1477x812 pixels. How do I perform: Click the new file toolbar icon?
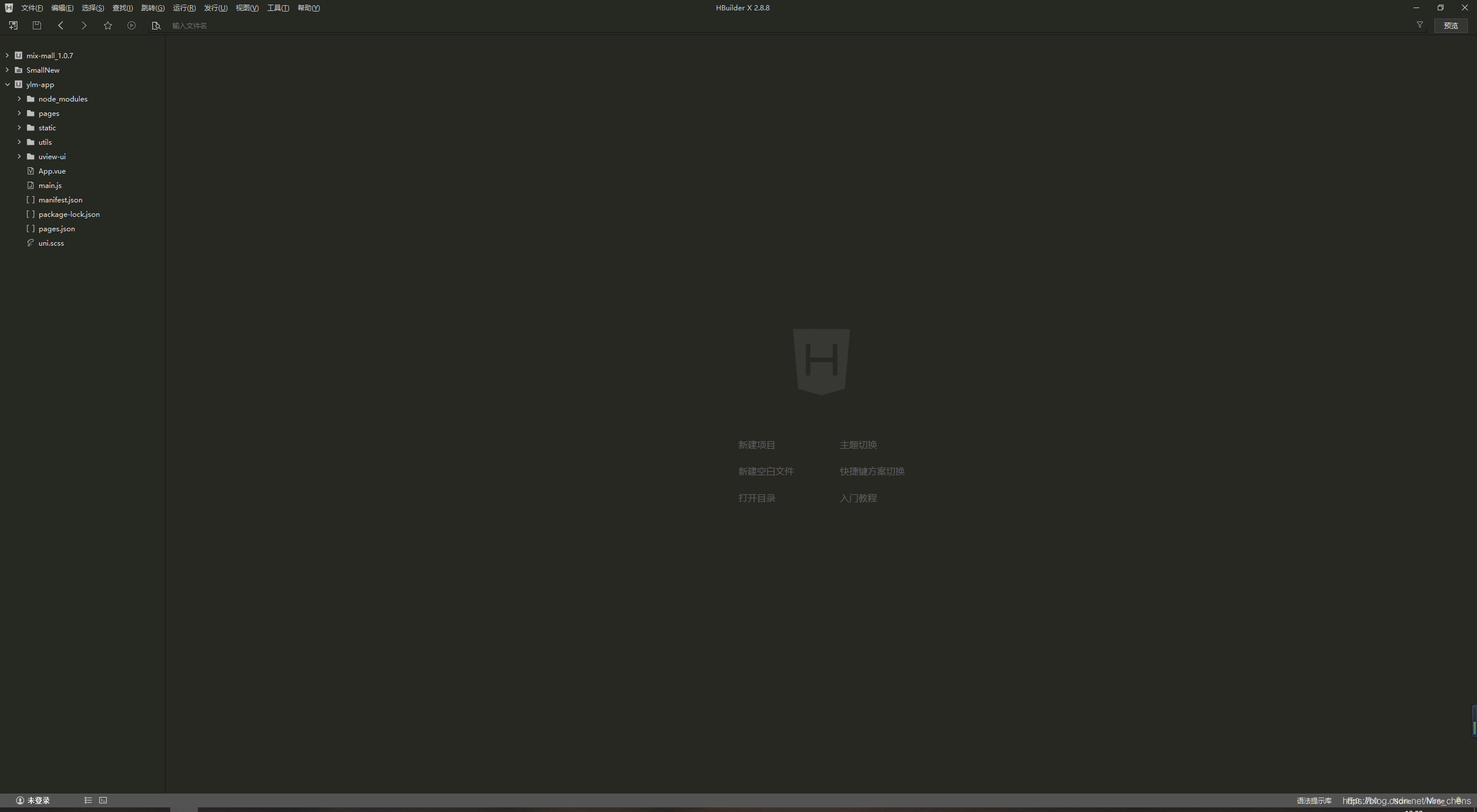coord(13,25)
